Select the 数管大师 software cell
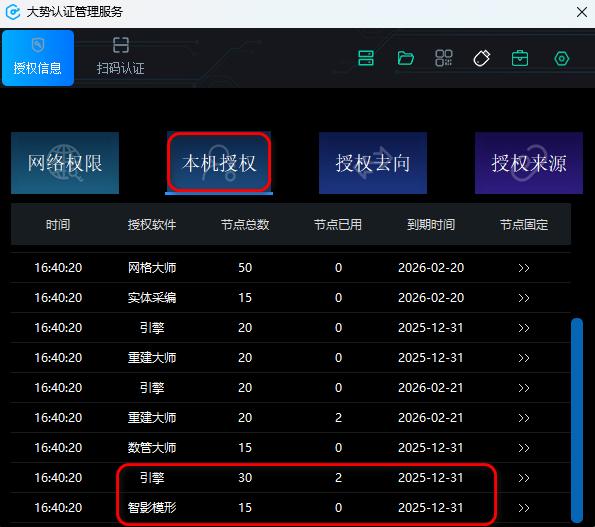Viewport: 595px width, 527px height. [x=152, y=448]
